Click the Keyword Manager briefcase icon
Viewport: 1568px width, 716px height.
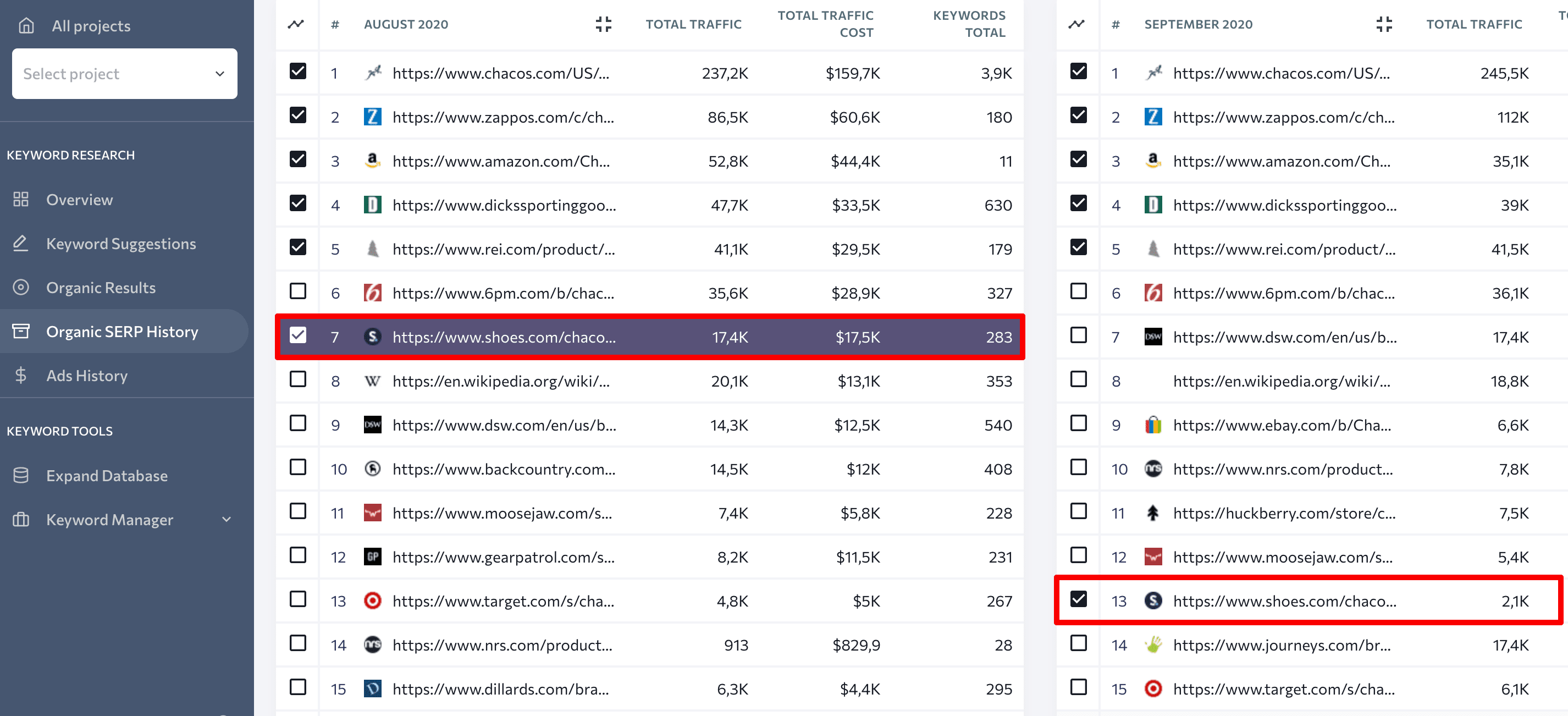21,519
